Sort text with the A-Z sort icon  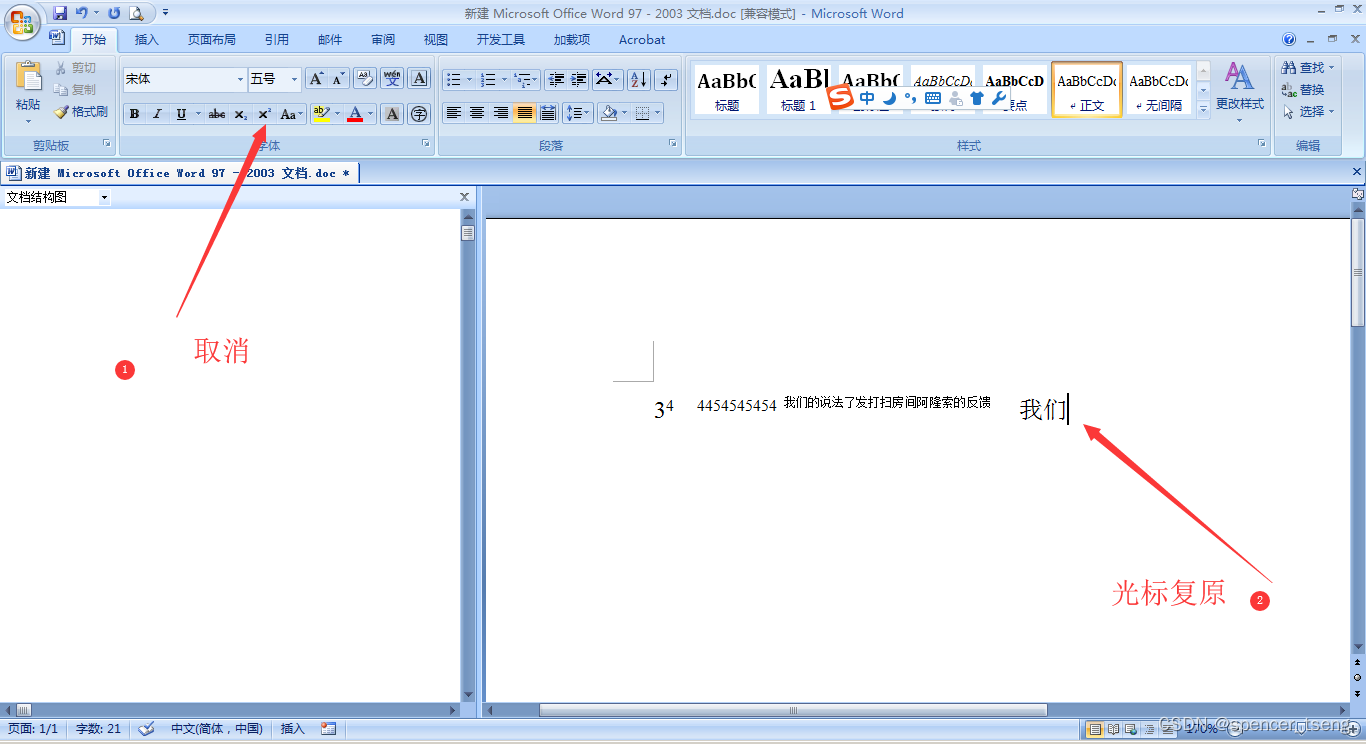639,79
